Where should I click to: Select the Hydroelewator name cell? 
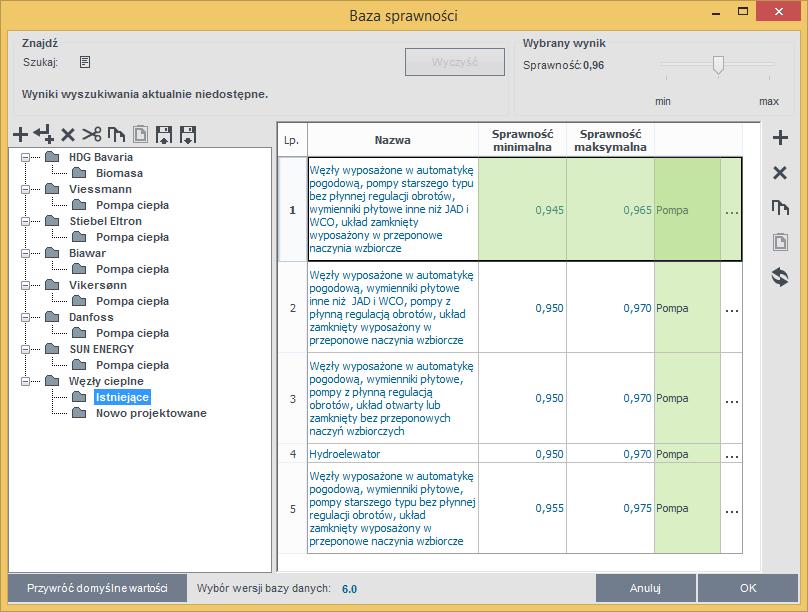click(x=393, y=454)
